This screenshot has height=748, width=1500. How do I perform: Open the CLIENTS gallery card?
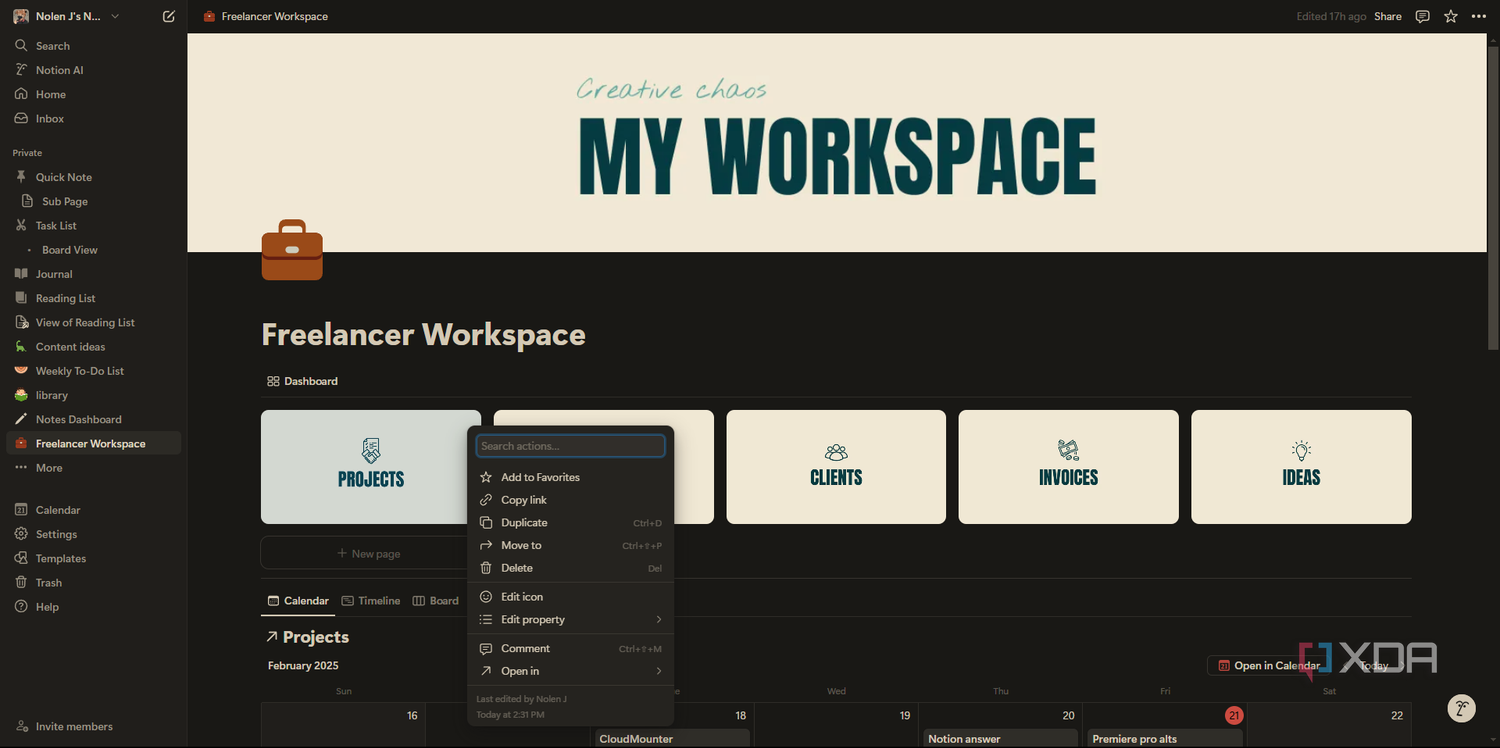pos(836,467)
